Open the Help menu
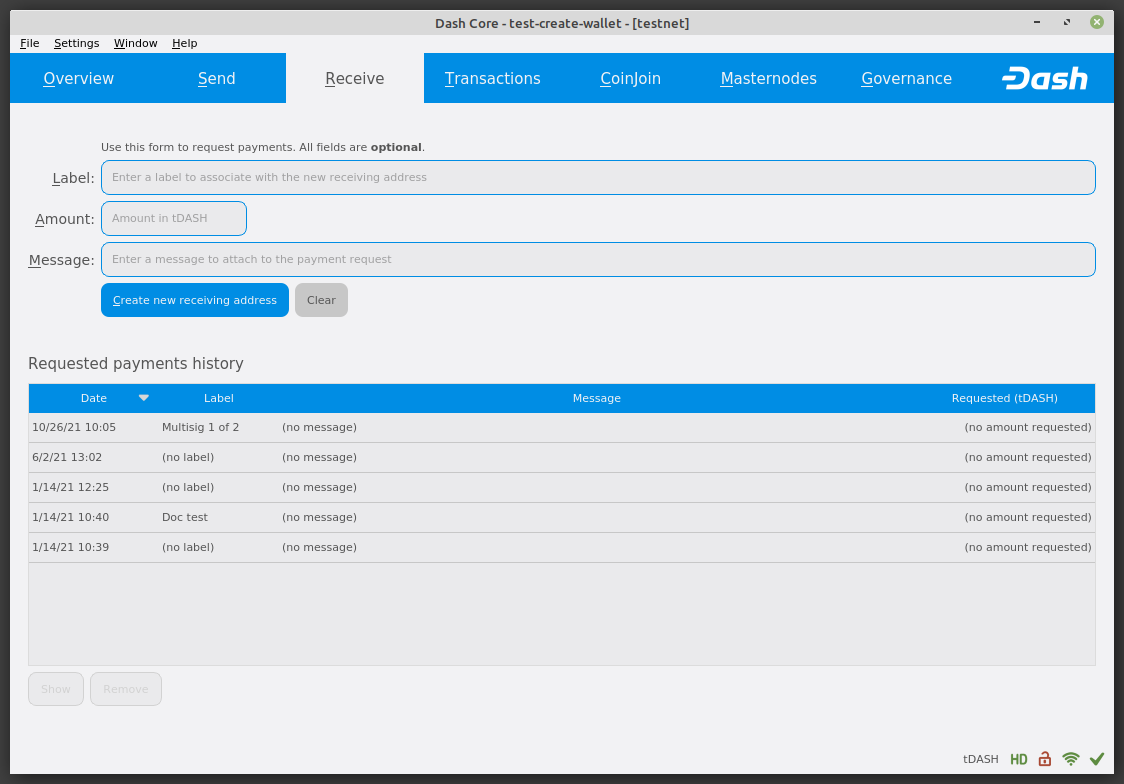This screenshot has width=1124, height=784. click(x=184, y=43)
